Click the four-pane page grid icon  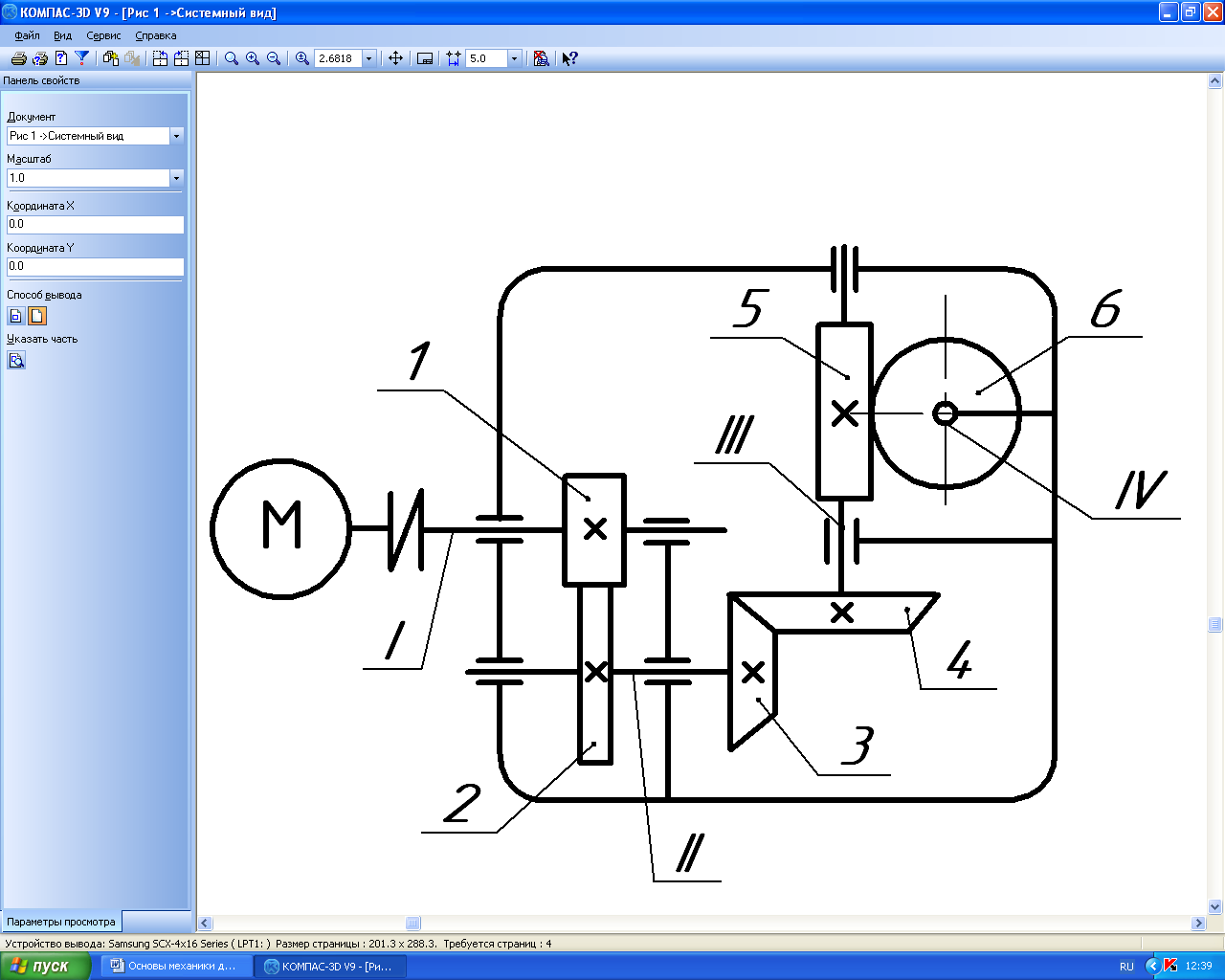coord(203,58)
